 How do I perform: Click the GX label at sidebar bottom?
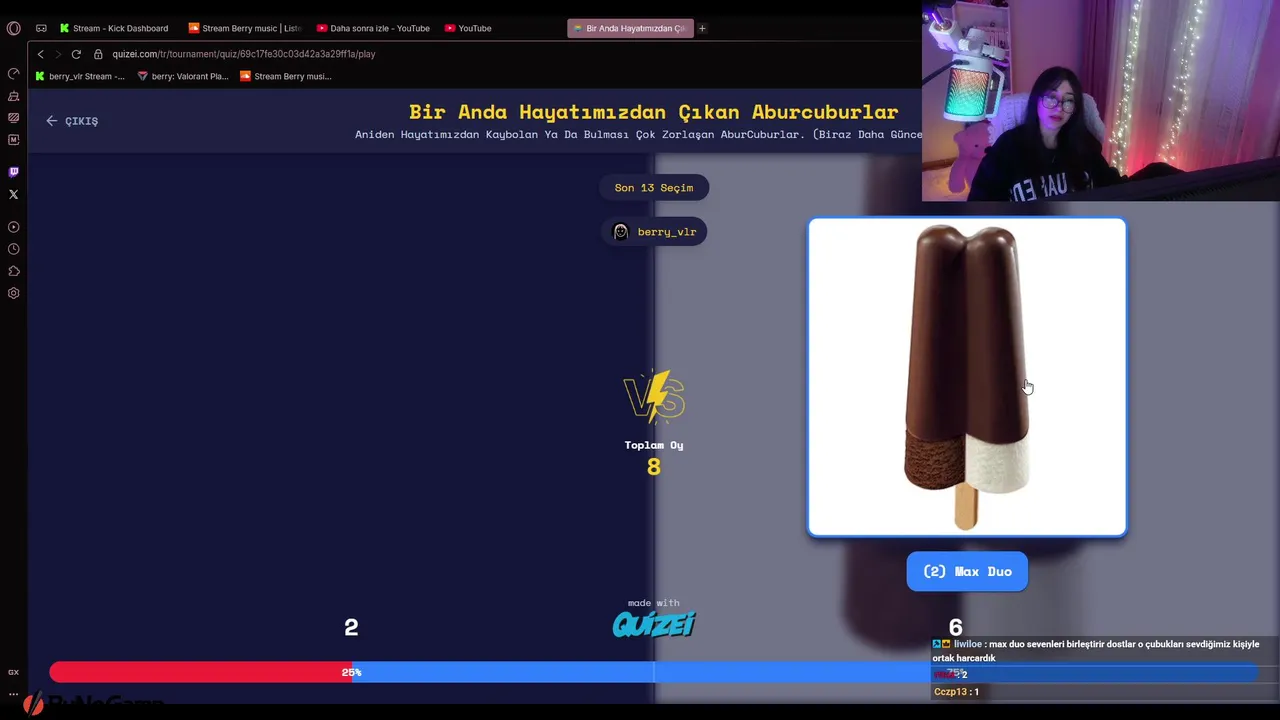[13, 672]
